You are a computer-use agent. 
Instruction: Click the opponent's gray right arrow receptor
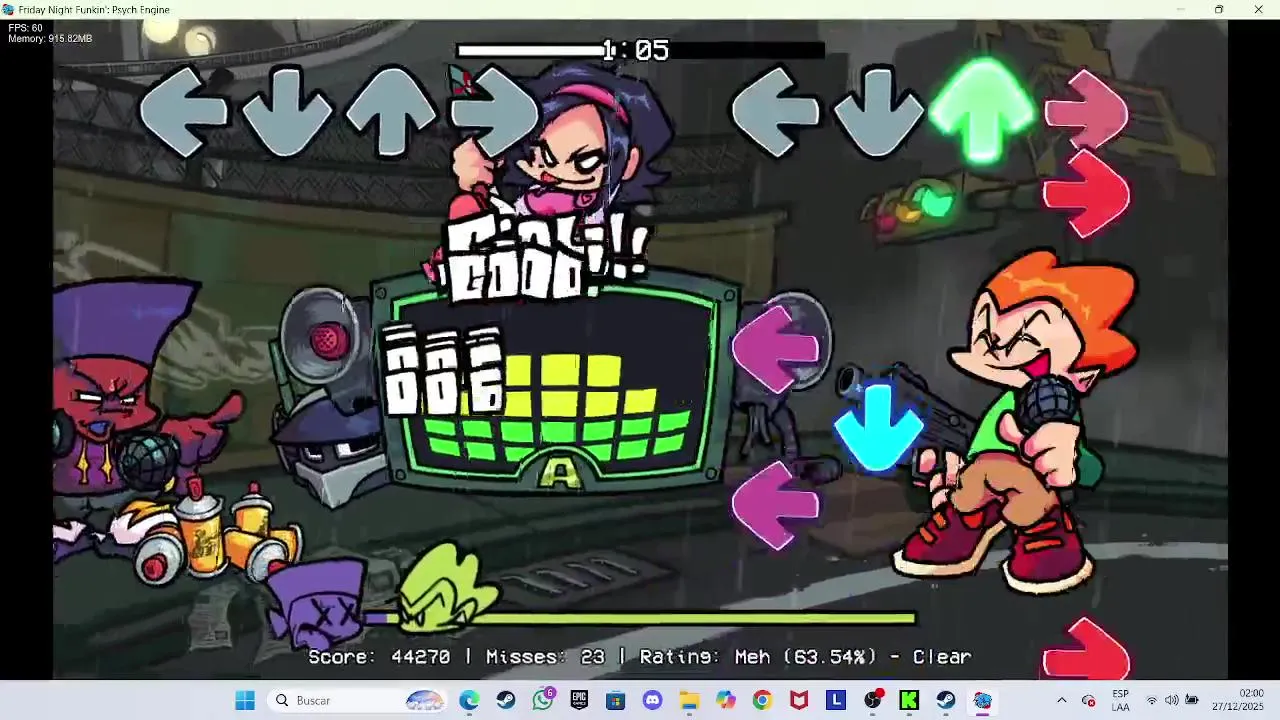click(x=495, y=112)
